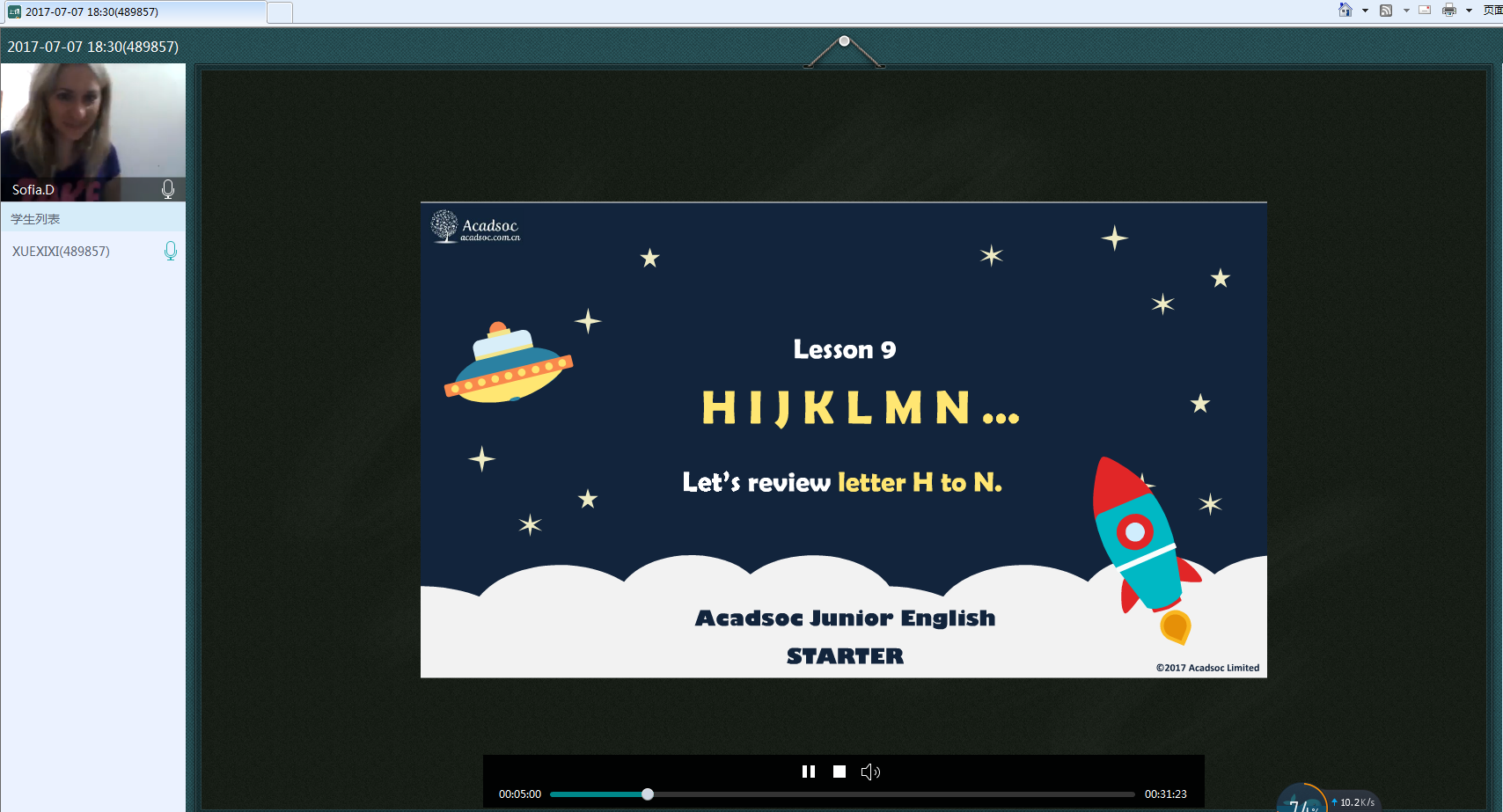Go to the browser Home page icon
Screen dimensions: 1503x812
1345,11
